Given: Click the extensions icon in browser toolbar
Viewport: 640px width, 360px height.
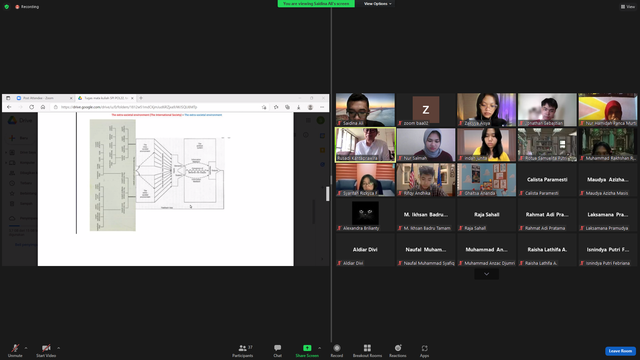Looking at the screenshot, I should [276, 107].
